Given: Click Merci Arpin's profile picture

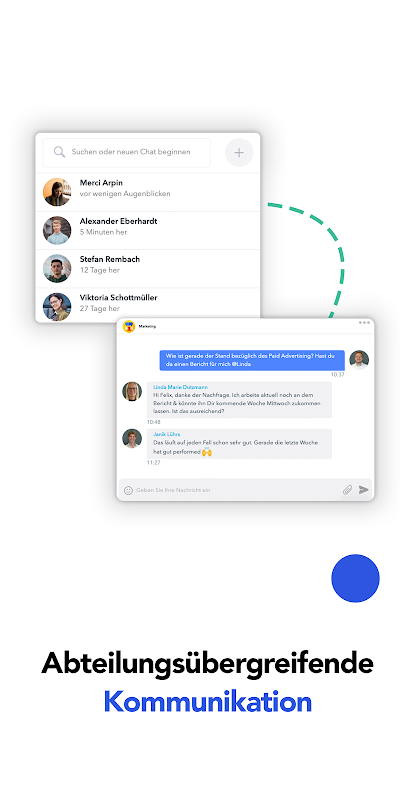Looking at the screenshot, I should [57, 192].
